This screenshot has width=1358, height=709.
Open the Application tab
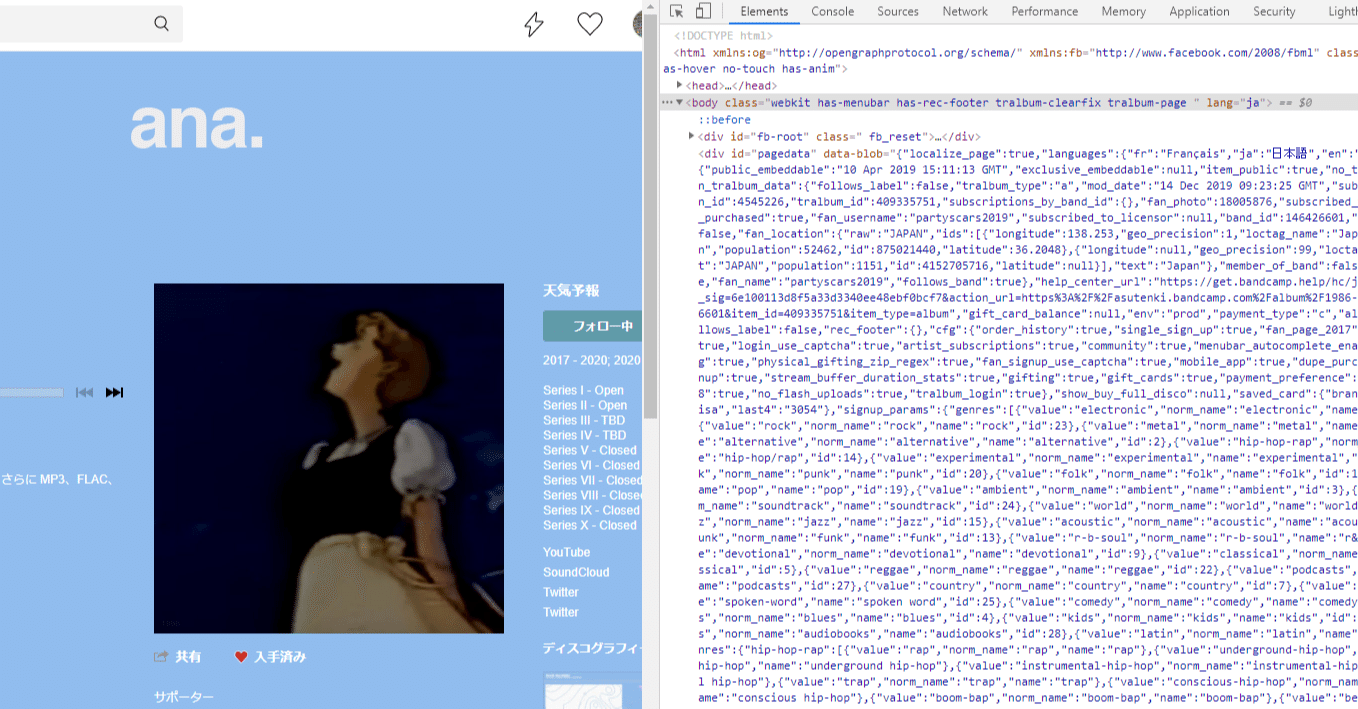1199,11
